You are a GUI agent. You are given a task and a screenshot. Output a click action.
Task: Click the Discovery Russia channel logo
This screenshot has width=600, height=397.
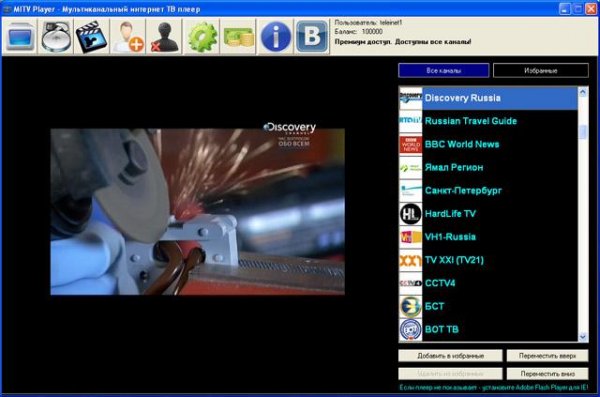pyautogui.click(x=411, y=98)
